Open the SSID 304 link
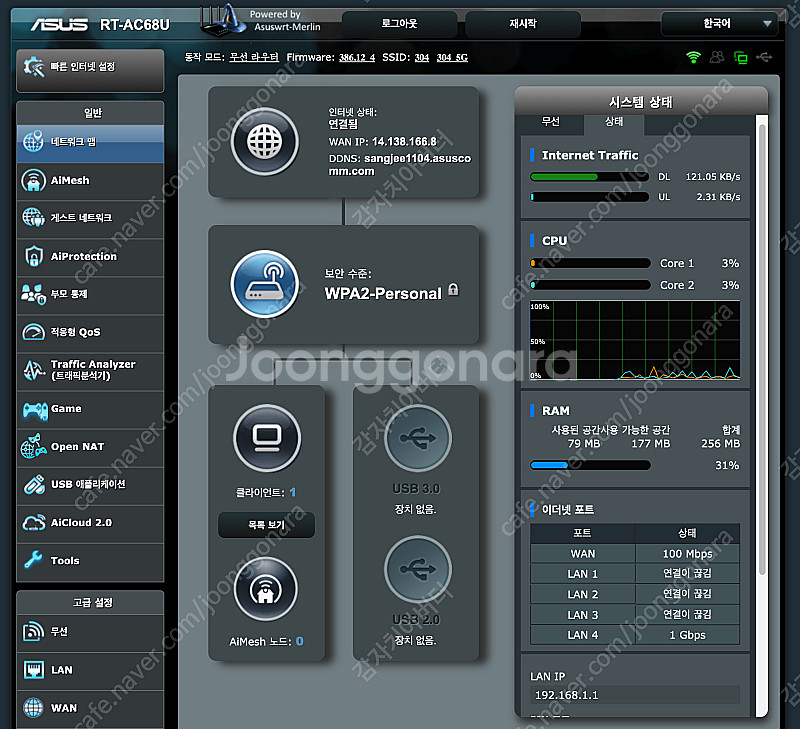This screenshot has height=729, width=800. click(x=422, y=58)
